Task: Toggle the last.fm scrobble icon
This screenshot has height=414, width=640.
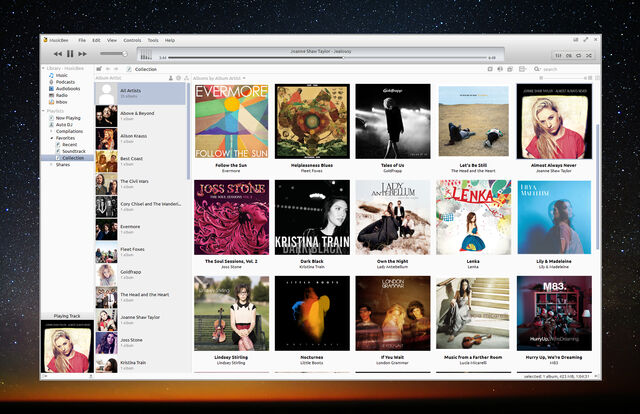Action: click(569, 55)
